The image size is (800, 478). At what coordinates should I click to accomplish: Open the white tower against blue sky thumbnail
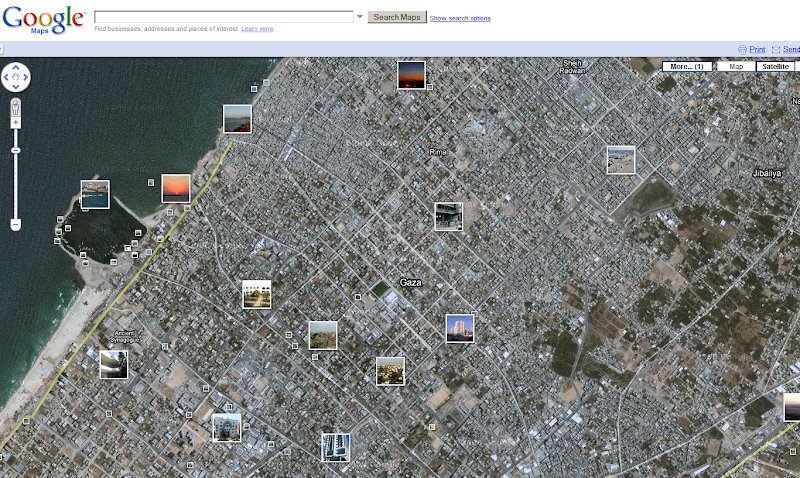(x=460, y=328)
